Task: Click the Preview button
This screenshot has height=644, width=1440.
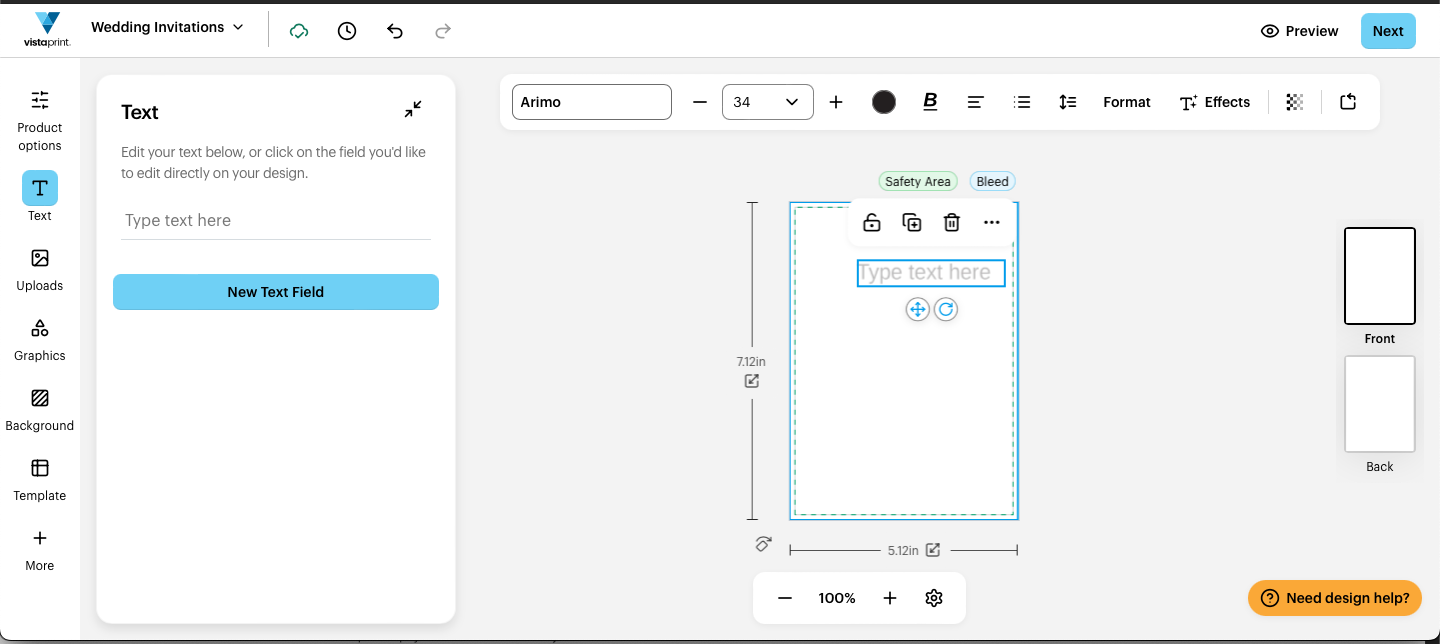Action: pos(1300,31)
